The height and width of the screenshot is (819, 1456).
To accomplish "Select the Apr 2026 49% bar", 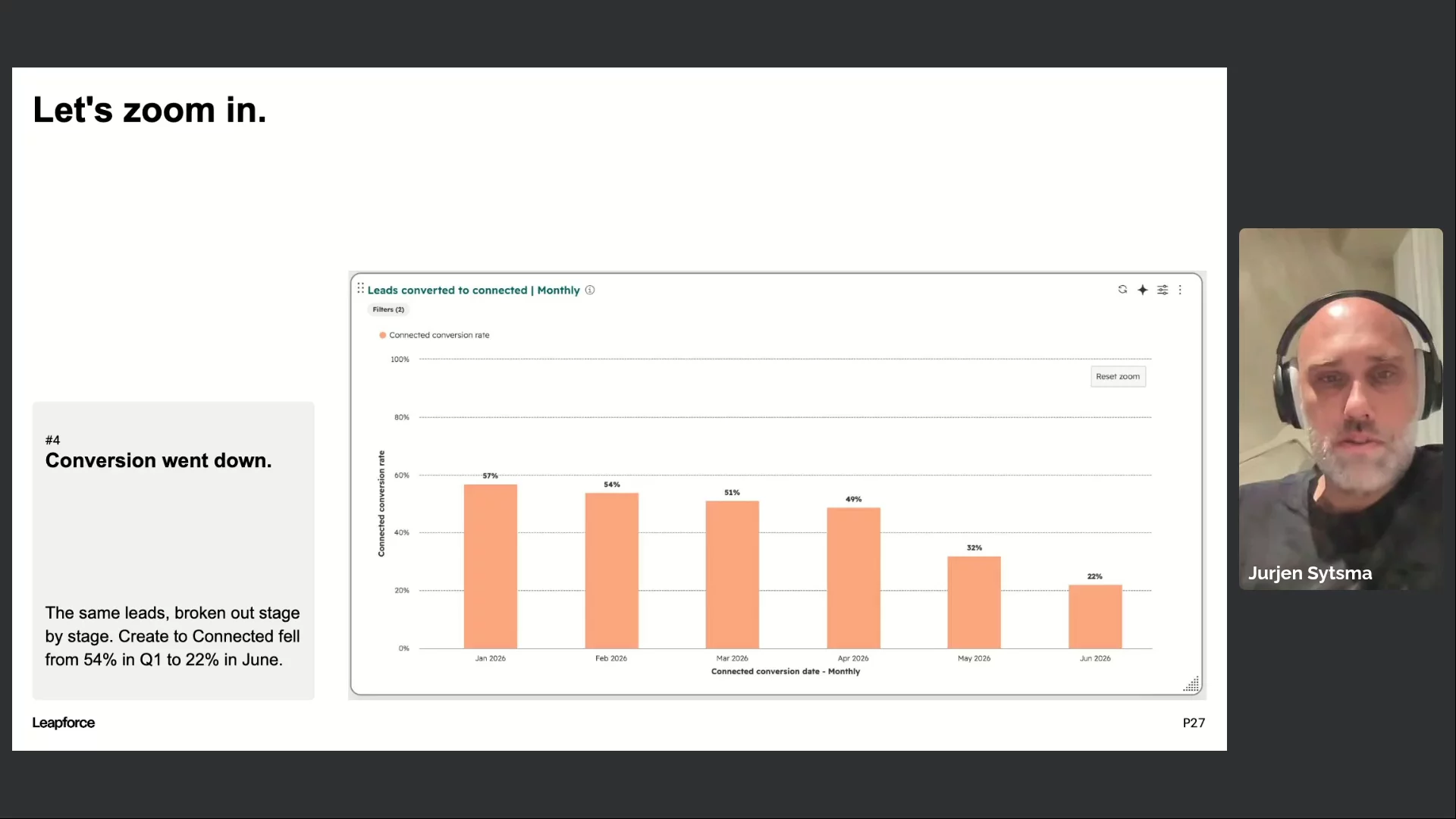I will pos(853,578).
